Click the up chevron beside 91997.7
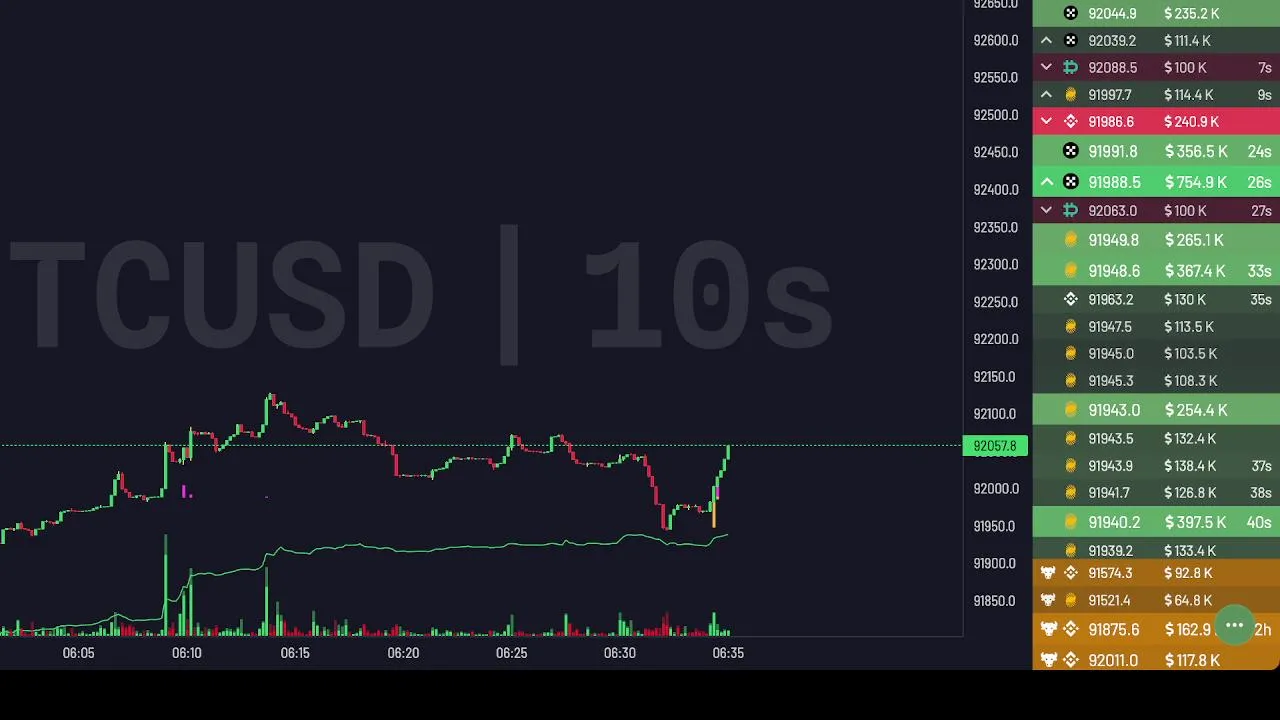The width and height of the screenshot is (1280, 720). [1046, 95]
